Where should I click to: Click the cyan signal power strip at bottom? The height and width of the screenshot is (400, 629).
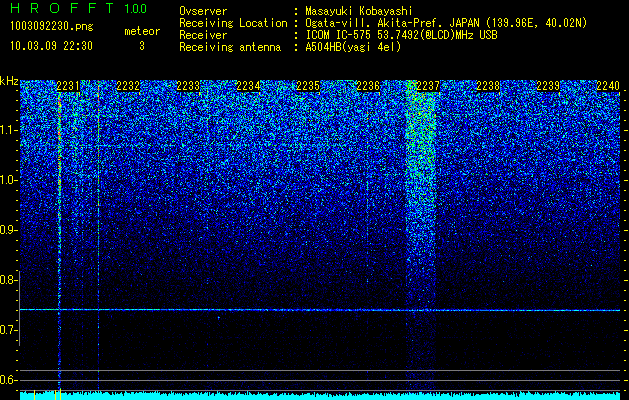(320, 396)
